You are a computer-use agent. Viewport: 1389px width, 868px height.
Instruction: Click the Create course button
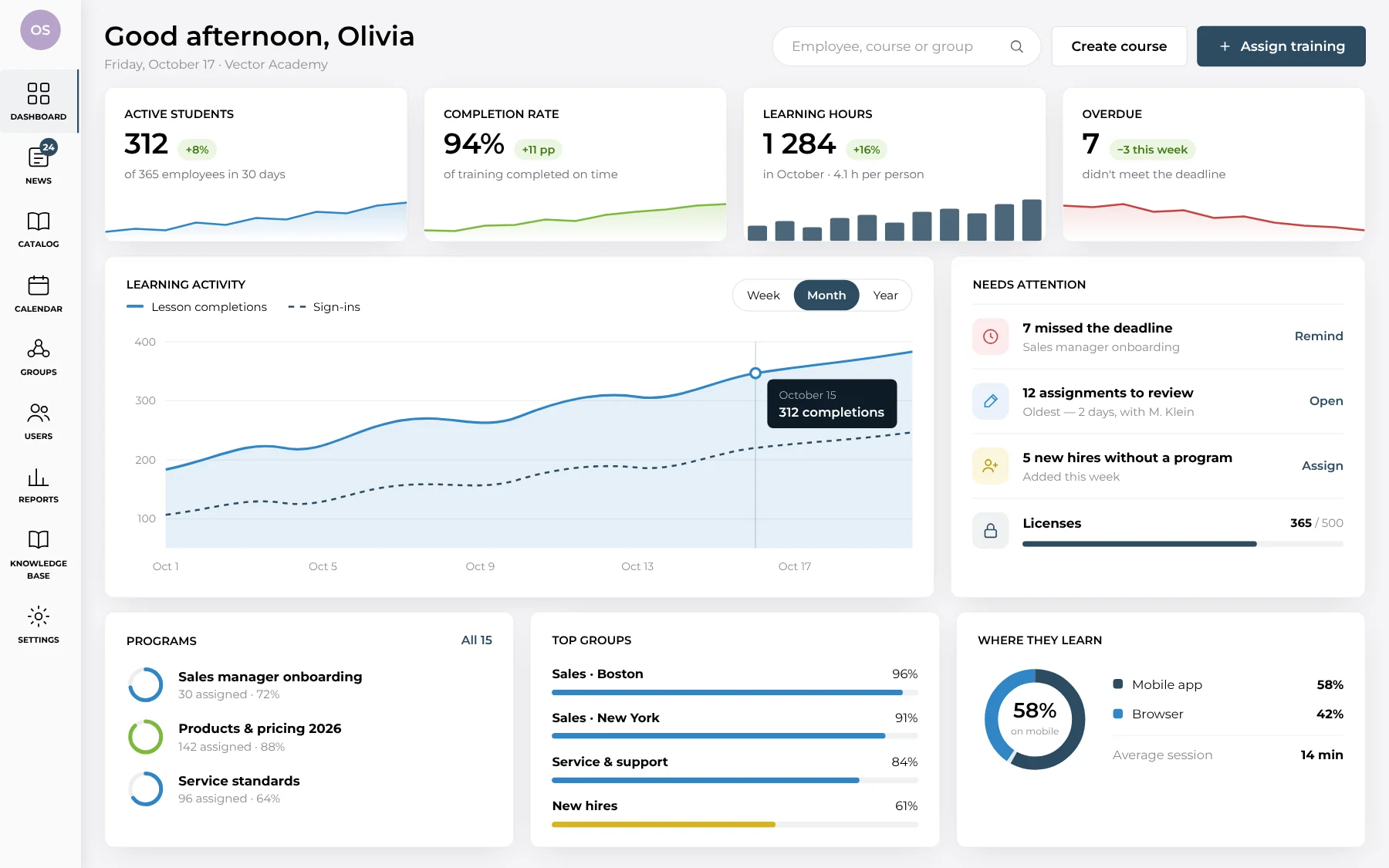(1119, 46)
